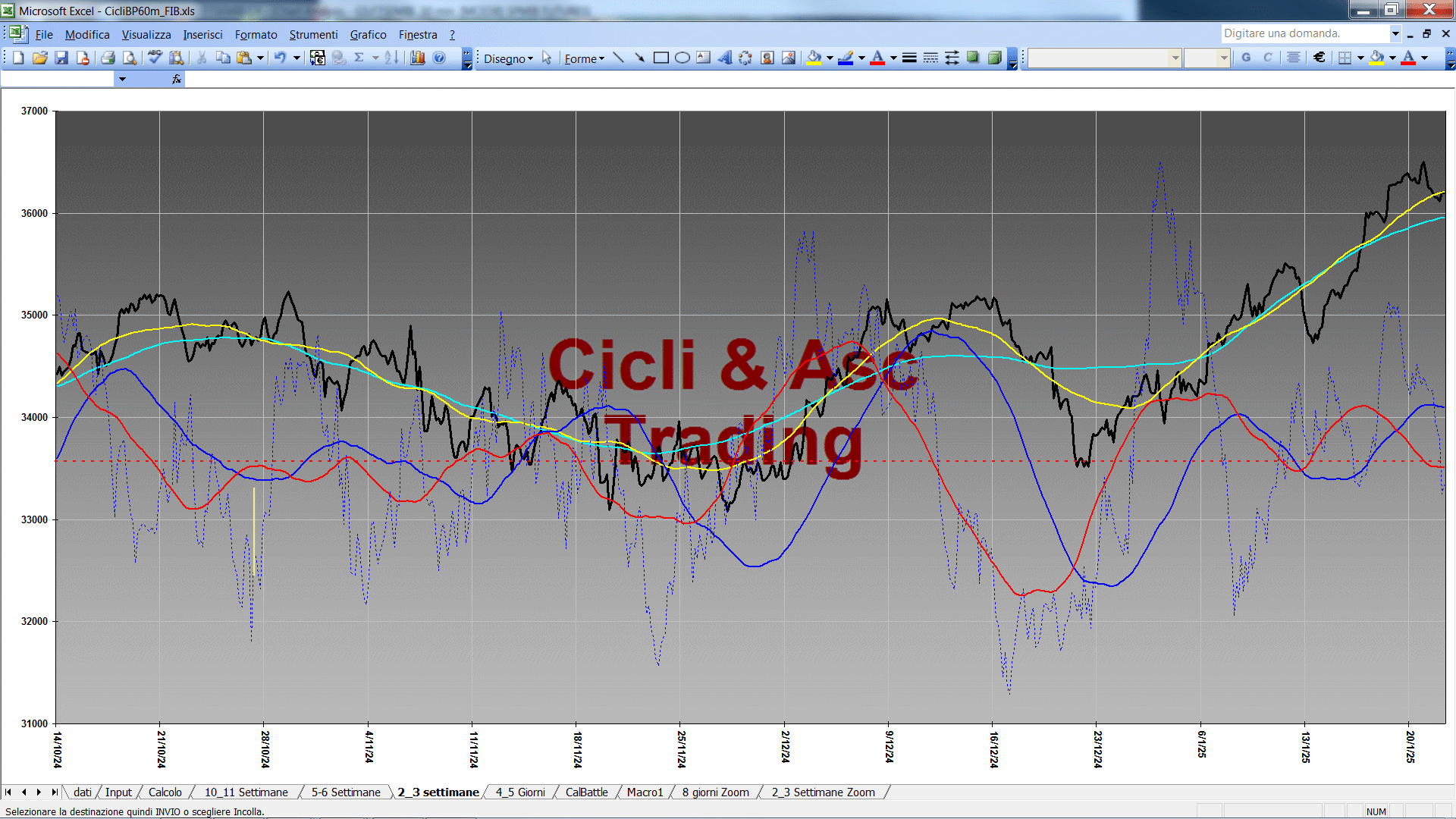The width and height of the screenshot is (1456, 819).
Task: Click the blue Help question icon
Action: click(x=439, y=58)
